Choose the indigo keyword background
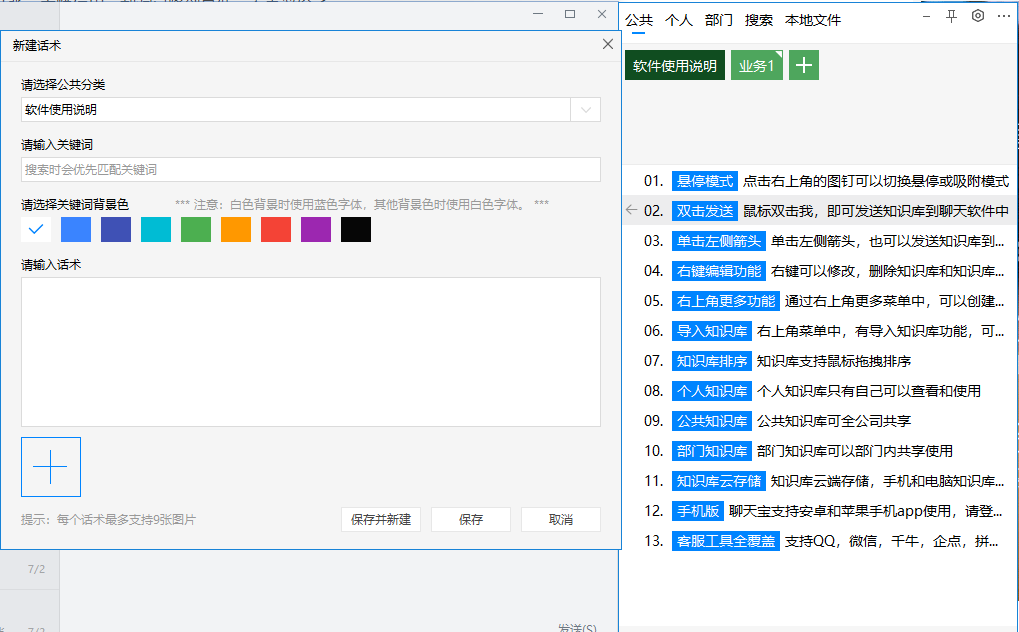 point(116,229)
